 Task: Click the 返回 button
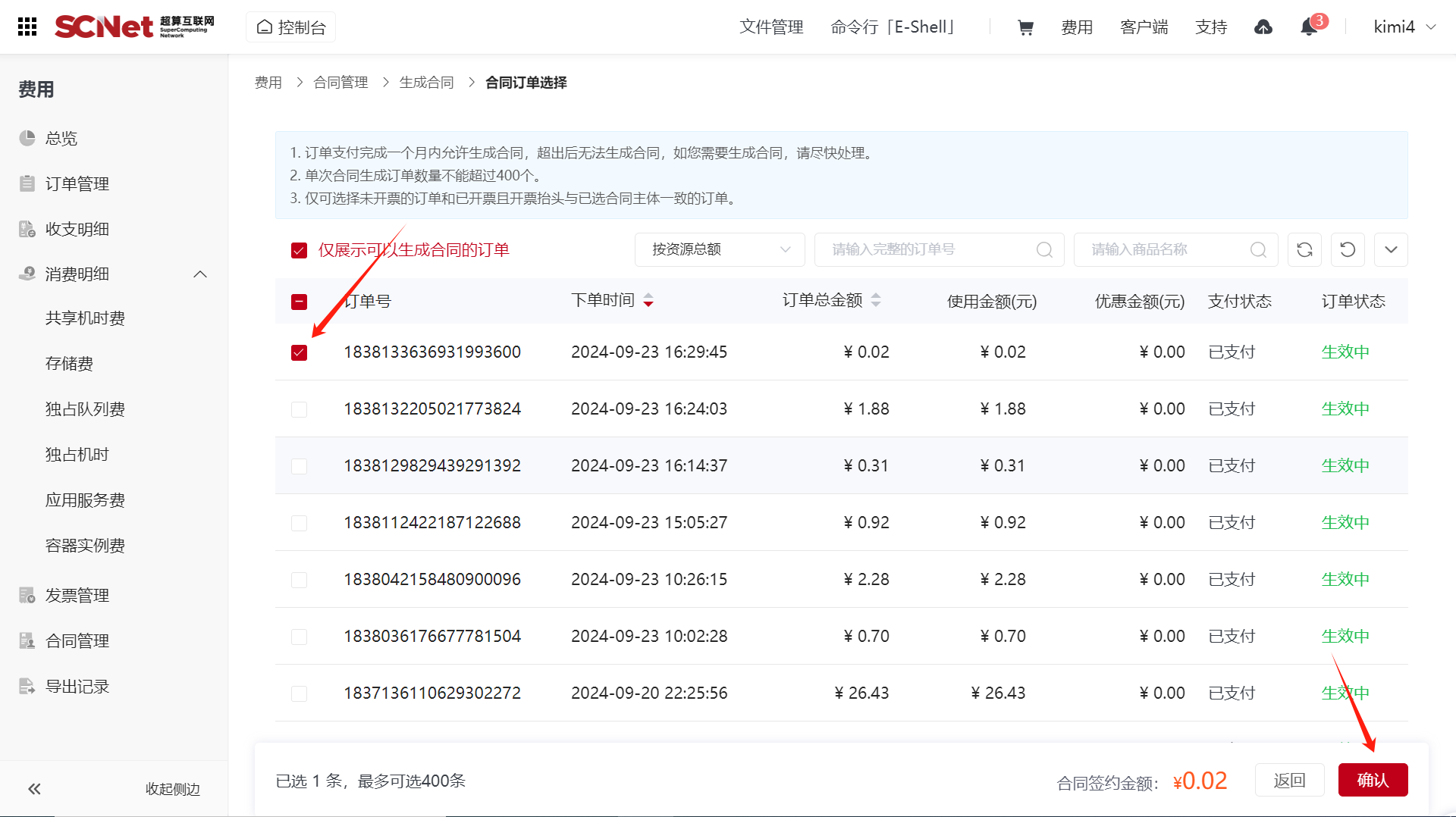[x=1289, y=780]
